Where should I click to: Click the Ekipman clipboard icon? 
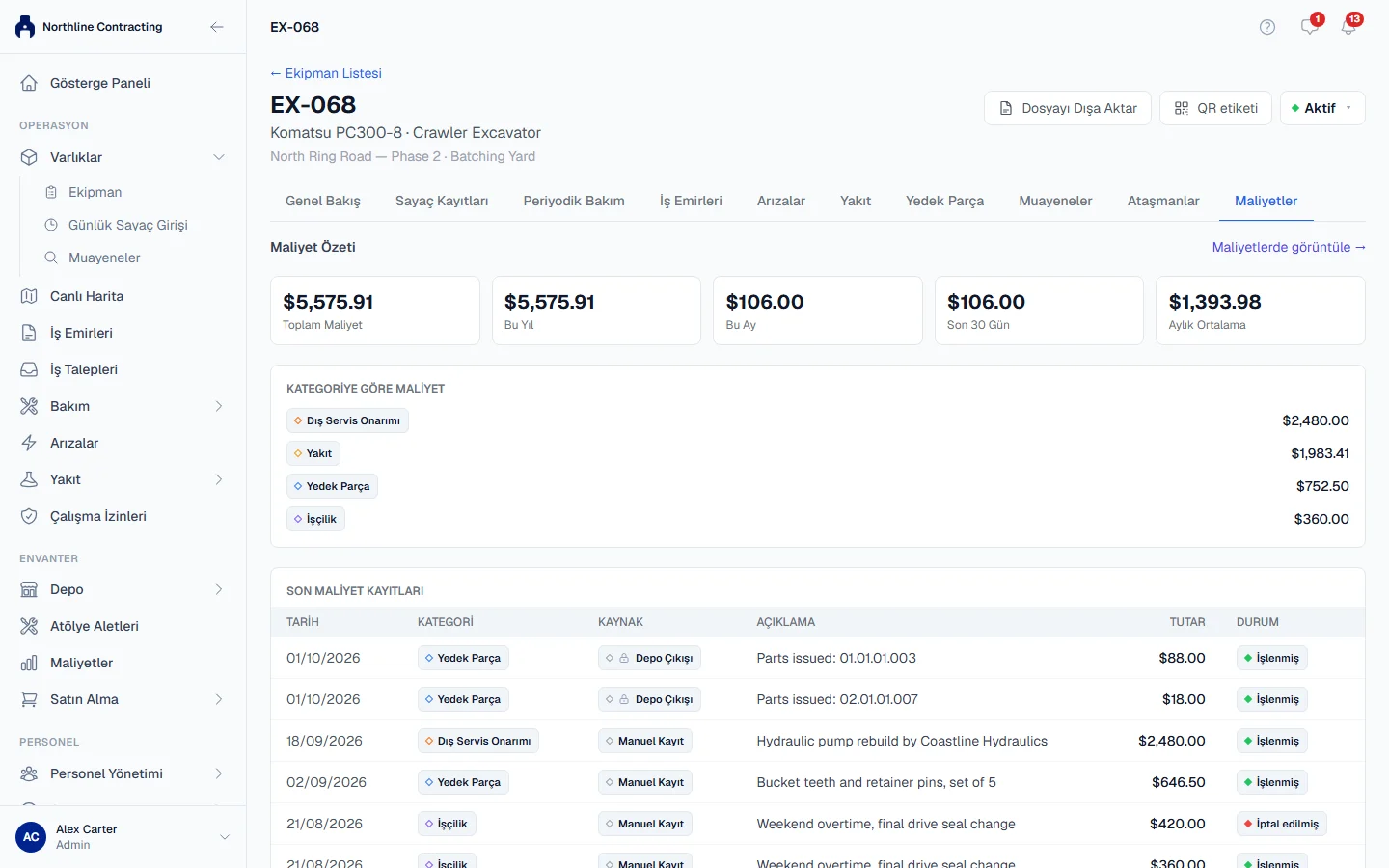pos(51,192)
